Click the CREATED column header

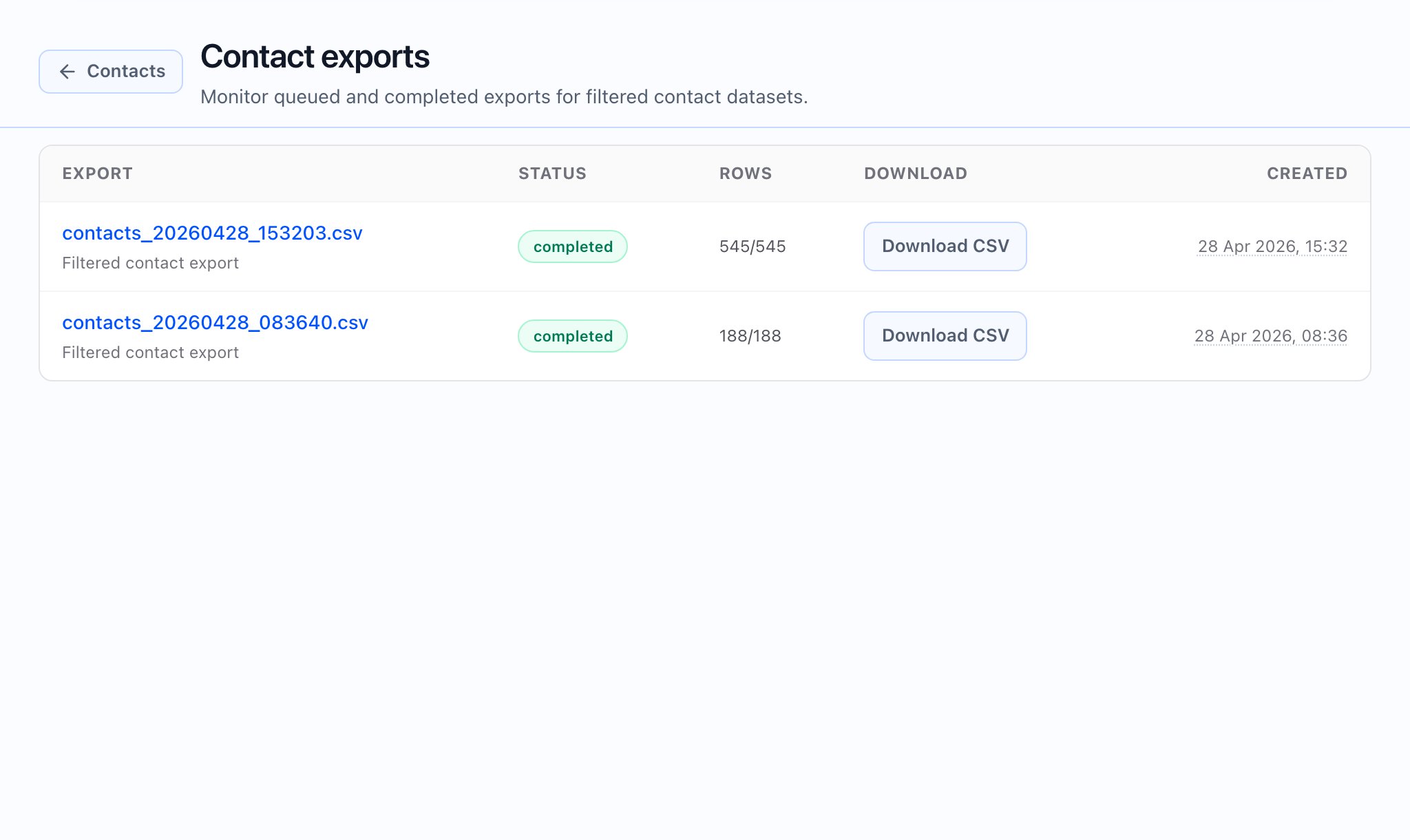click(x=1307, y=174)
